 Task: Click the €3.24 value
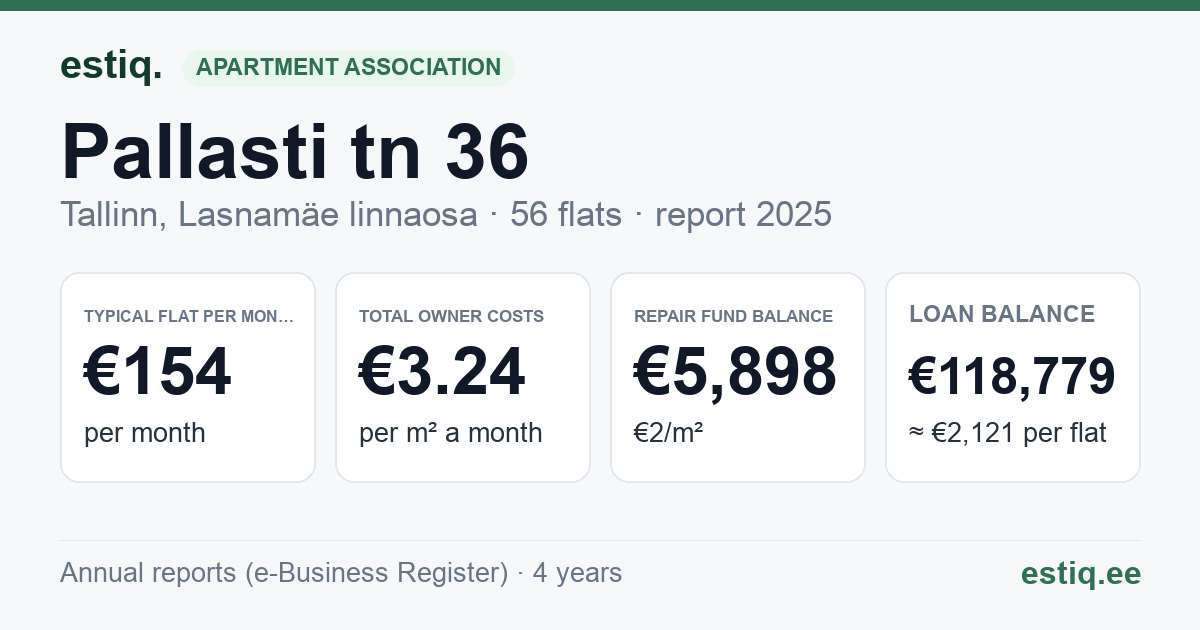tap(442, 372)
